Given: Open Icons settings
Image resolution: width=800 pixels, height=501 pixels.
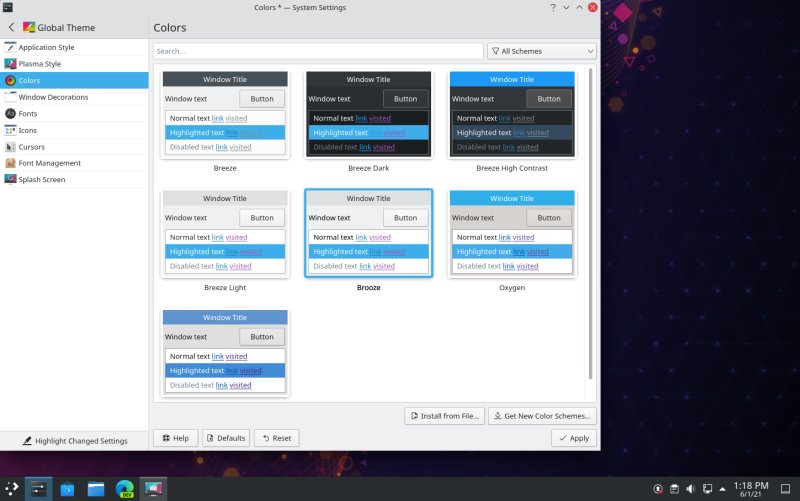Looking at the screenshot, I should (x=74, y=130).
